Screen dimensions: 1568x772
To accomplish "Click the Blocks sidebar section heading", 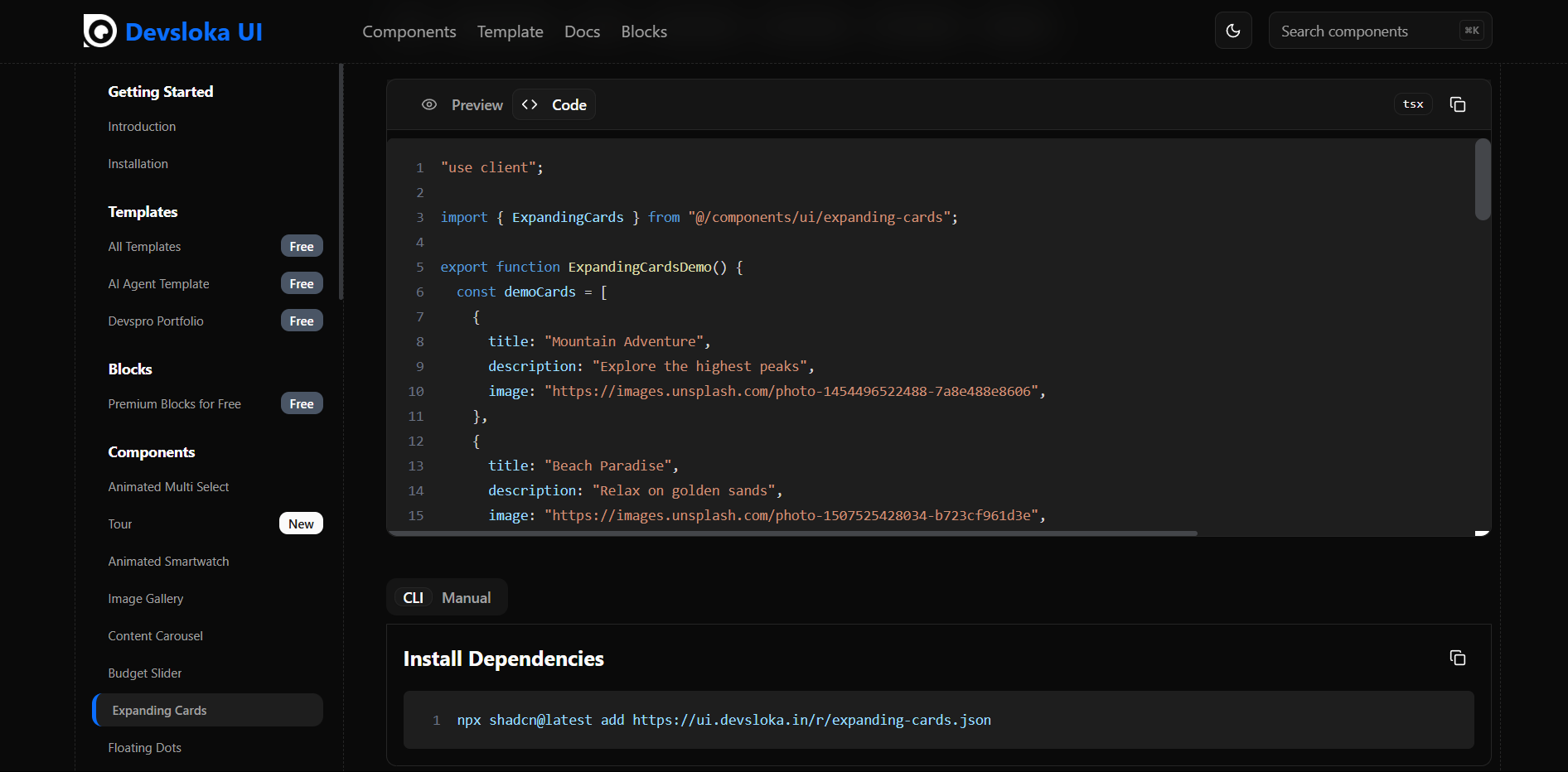I will (130, 369).
